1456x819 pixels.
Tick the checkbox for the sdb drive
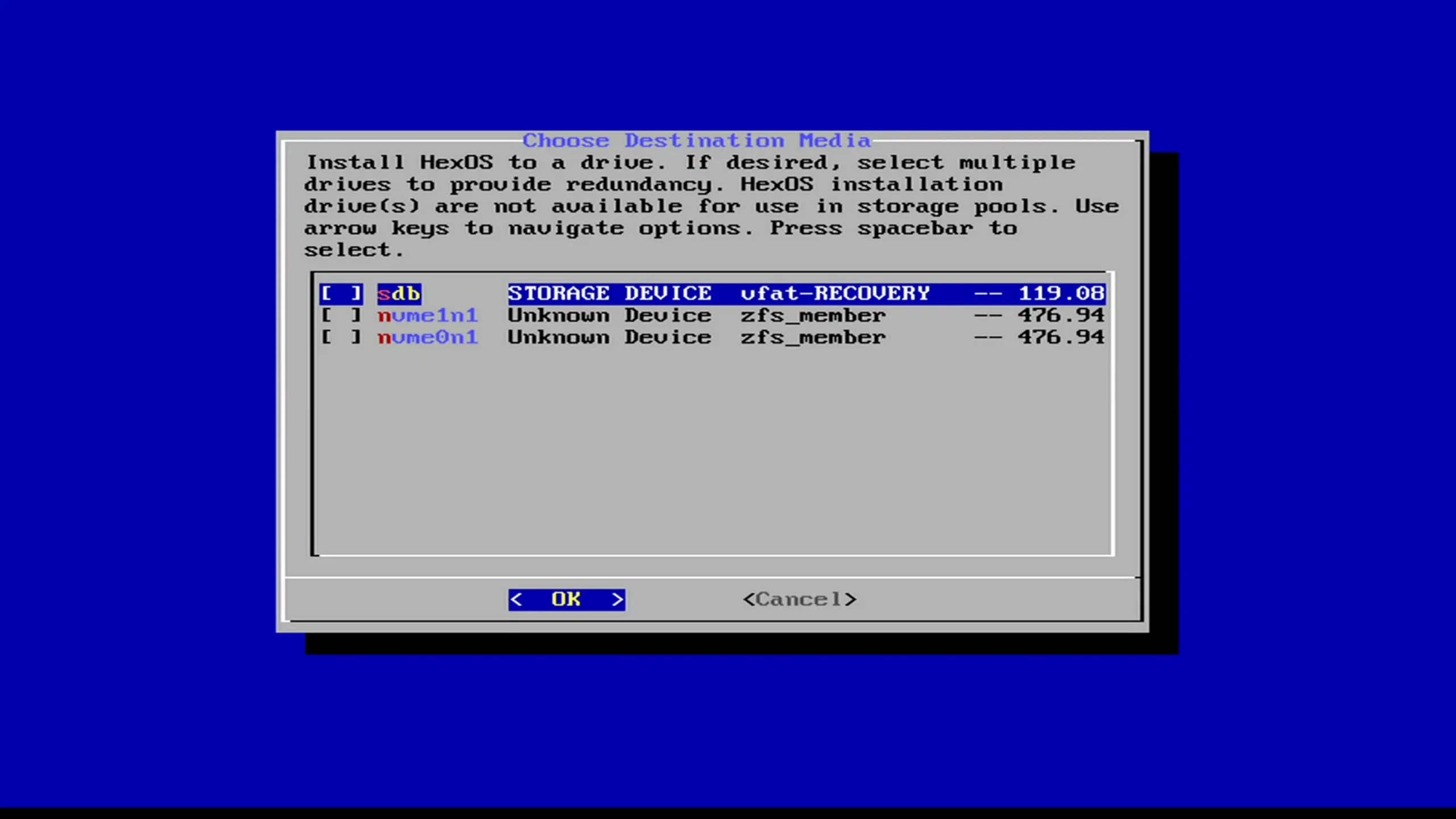point(341,293)
